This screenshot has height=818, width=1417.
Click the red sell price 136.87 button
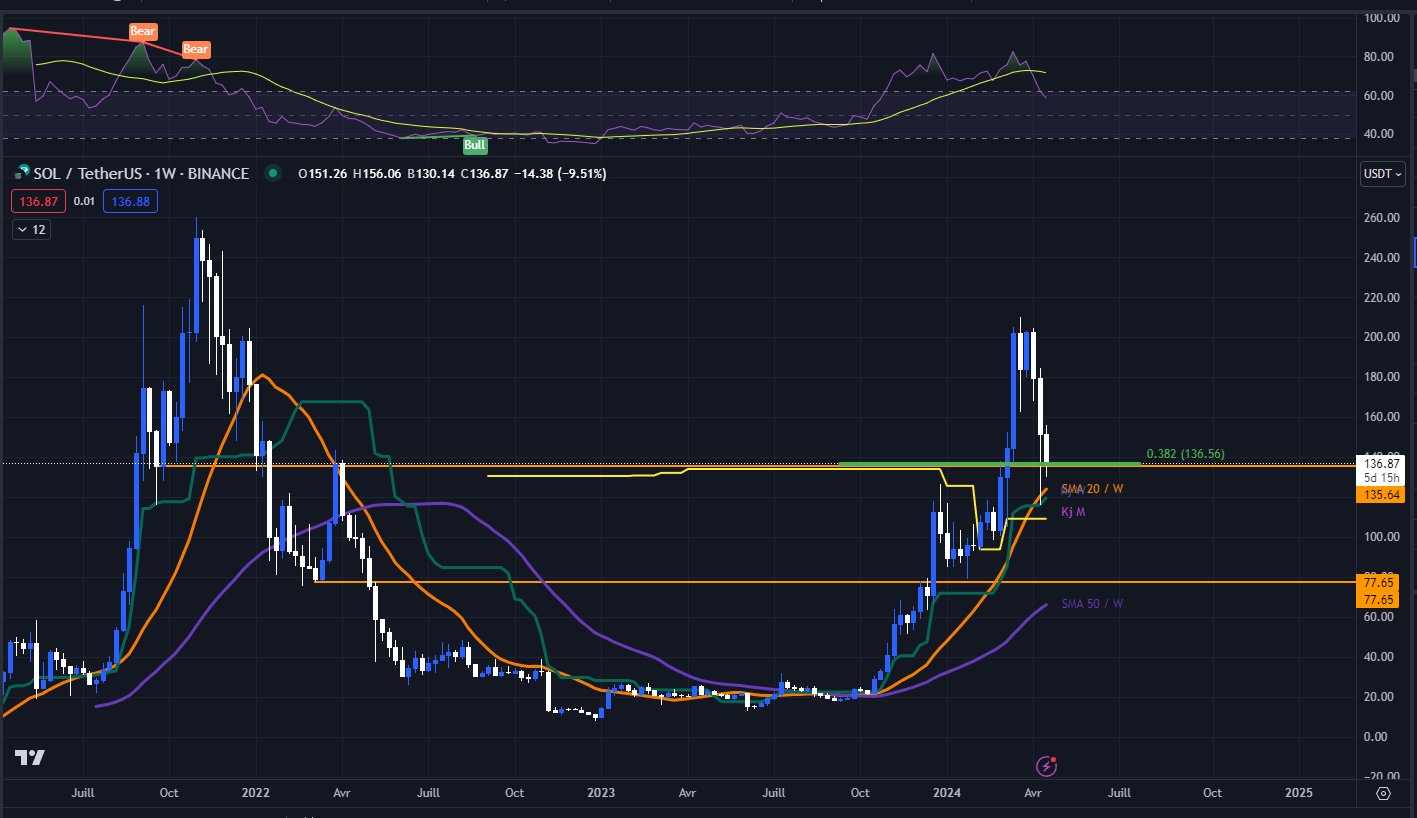36,202
